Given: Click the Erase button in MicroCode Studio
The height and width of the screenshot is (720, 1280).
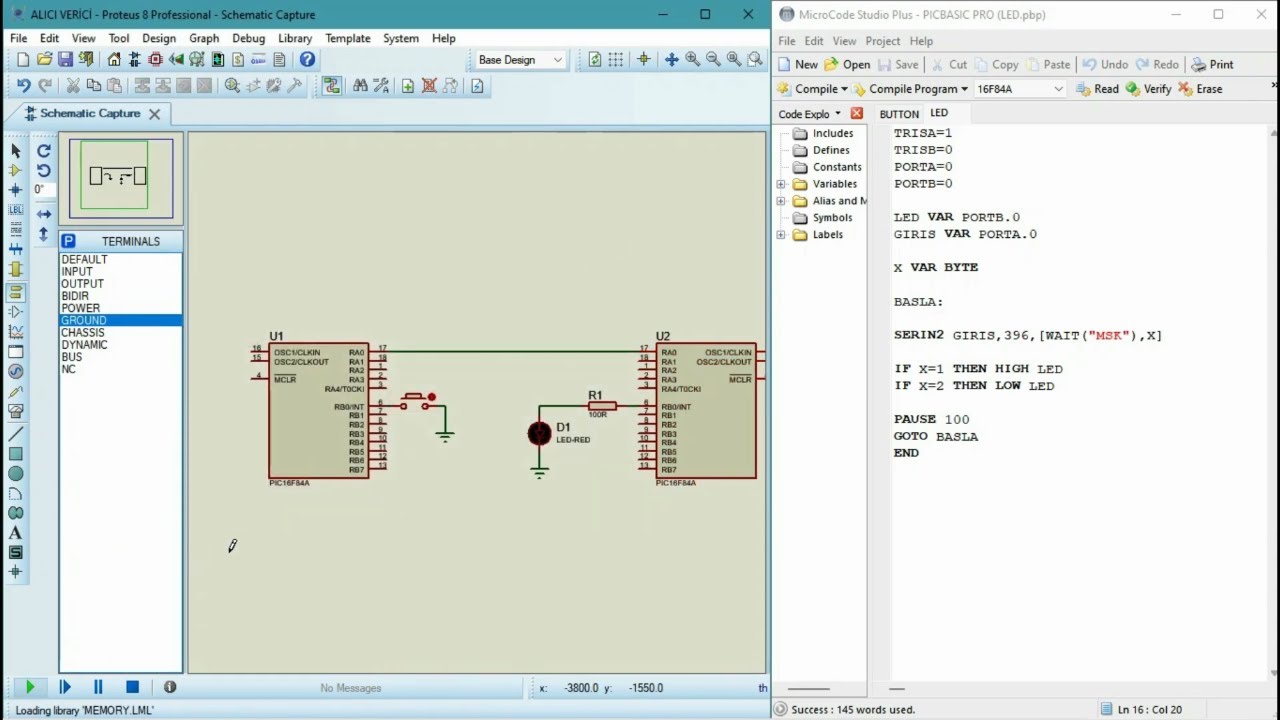Looking at the screenshot, I should [1200, 89].
